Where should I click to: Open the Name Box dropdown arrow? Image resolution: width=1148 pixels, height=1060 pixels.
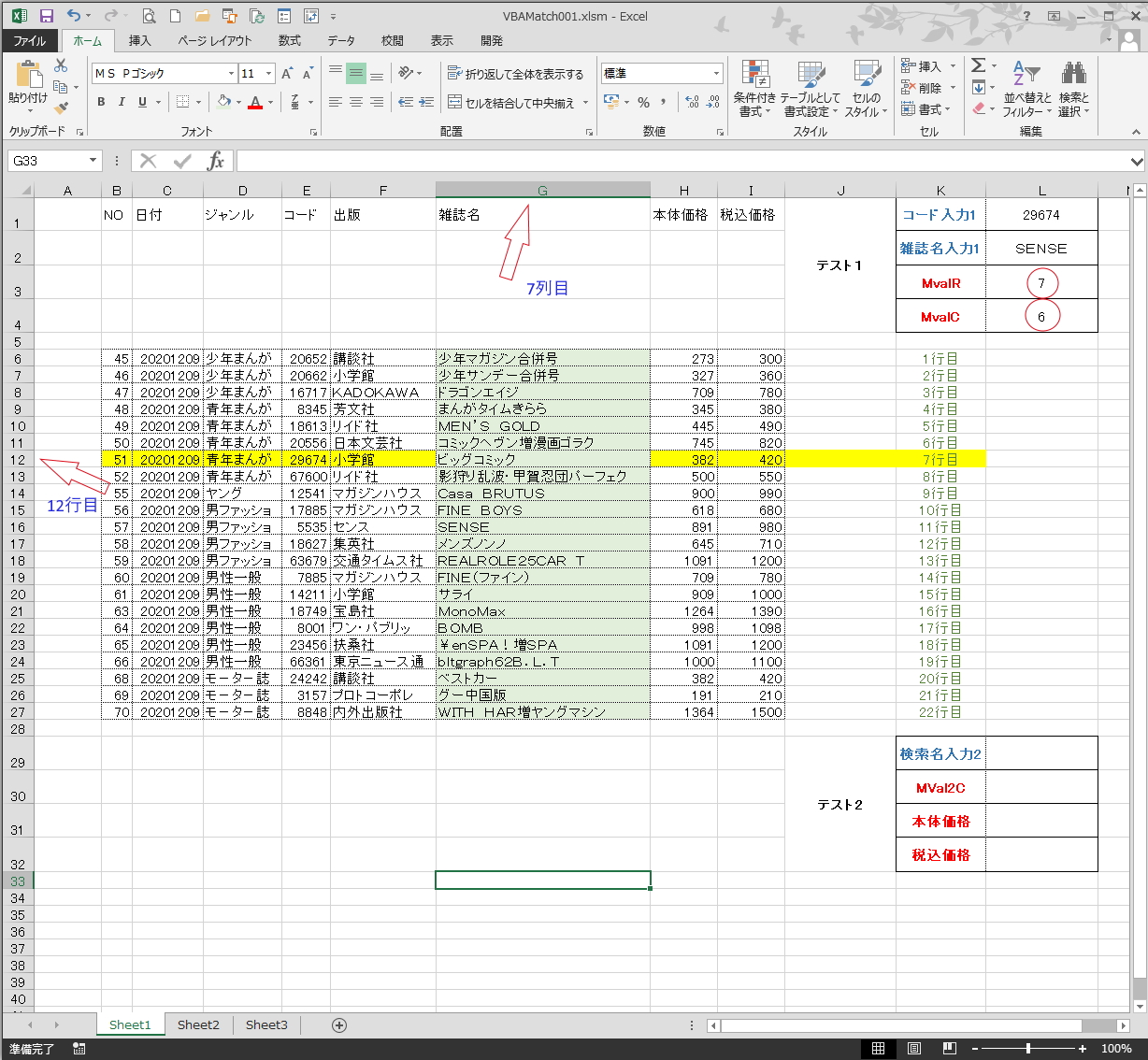pyautogui.click(x=93, y=161)
